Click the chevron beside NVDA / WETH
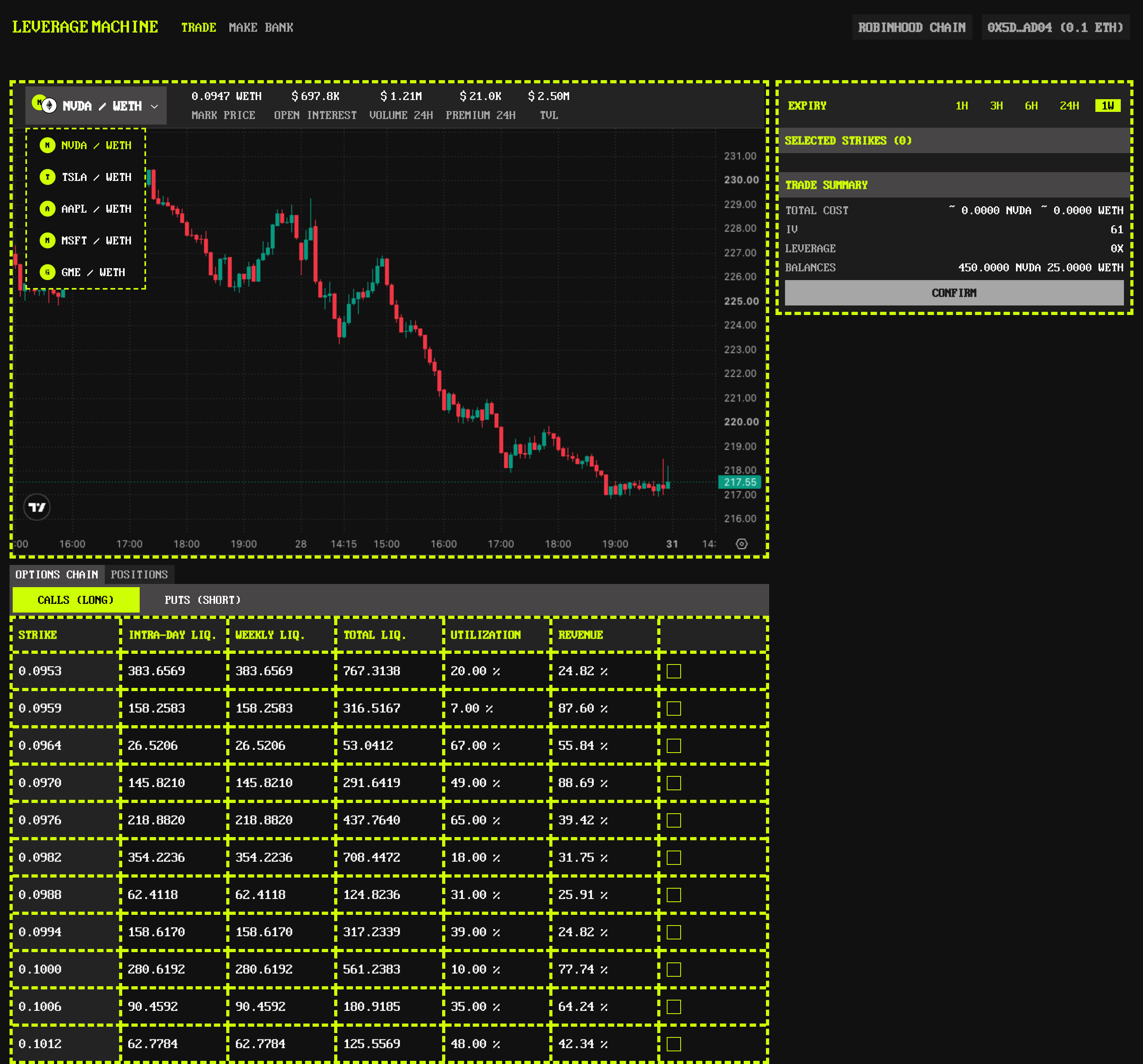The width and height of the screenshot is (1143, 1064). pyautogui.click(x=154, y=106)
